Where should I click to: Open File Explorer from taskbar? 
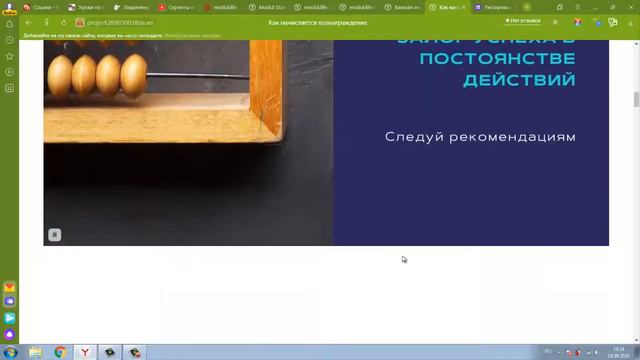[35, 352]
